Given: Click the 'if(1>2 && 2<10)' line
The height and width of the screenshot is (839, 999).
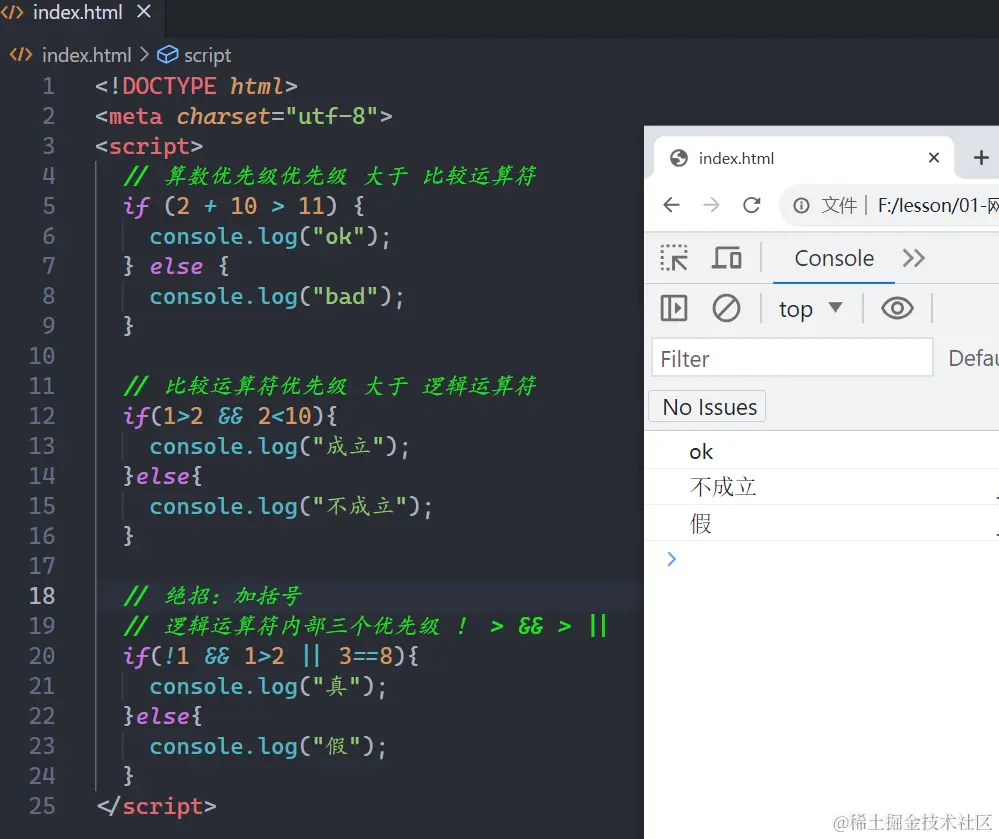Looking at the screenshot, I should coord(229,416).
